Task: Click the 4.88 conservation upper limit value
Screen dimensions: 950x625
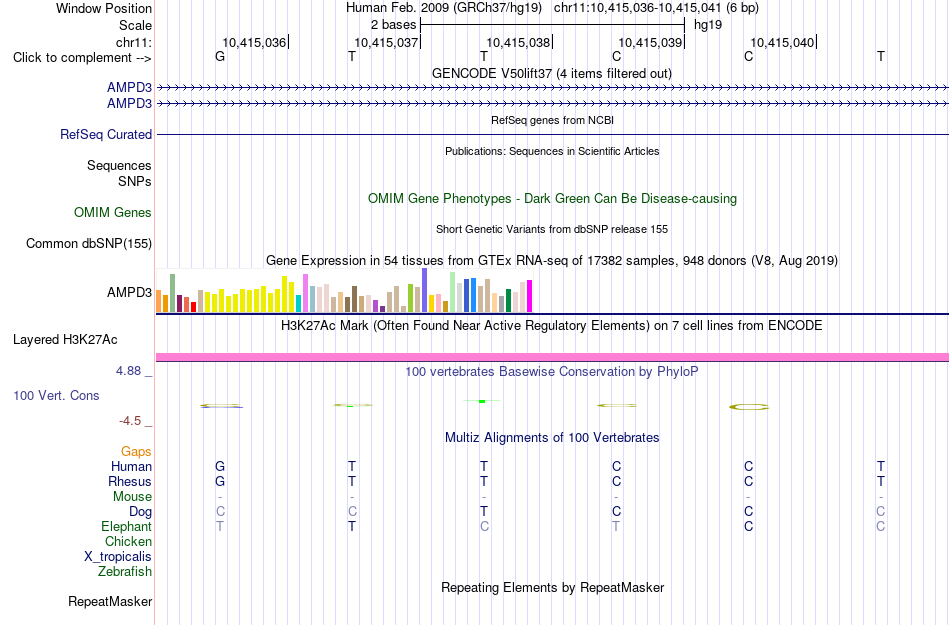Action: click(128, 371)
